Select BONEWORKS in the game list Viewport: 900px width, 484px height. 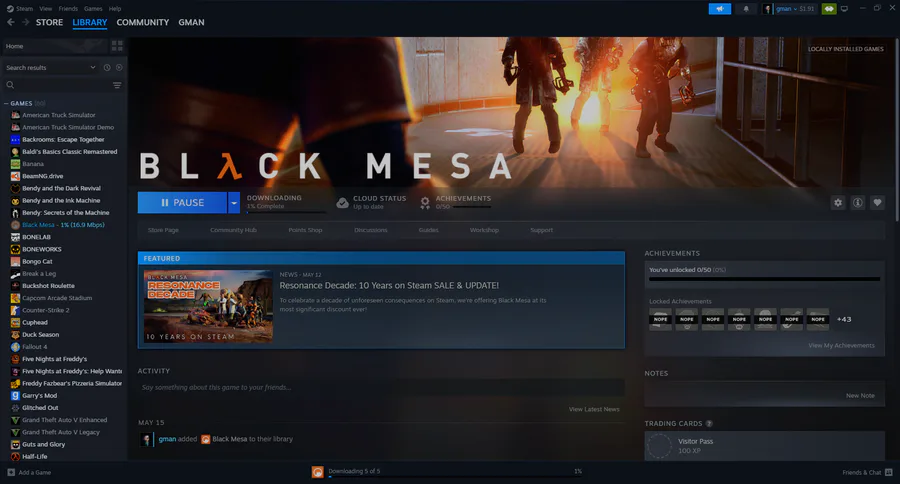click(41, 249)
